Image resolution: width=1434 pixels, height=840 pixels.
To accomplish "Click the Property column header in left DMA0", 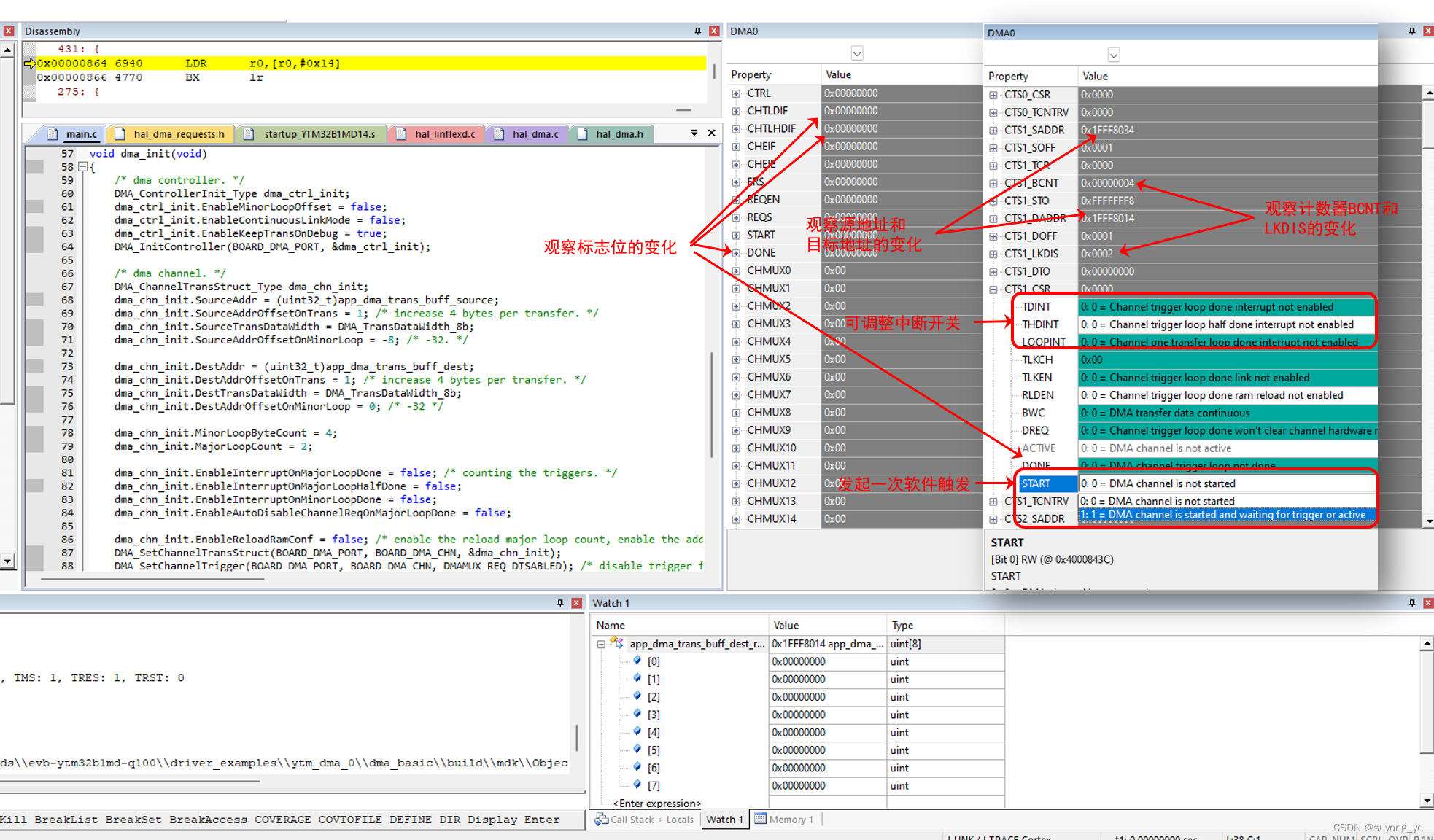I will 774,74.
